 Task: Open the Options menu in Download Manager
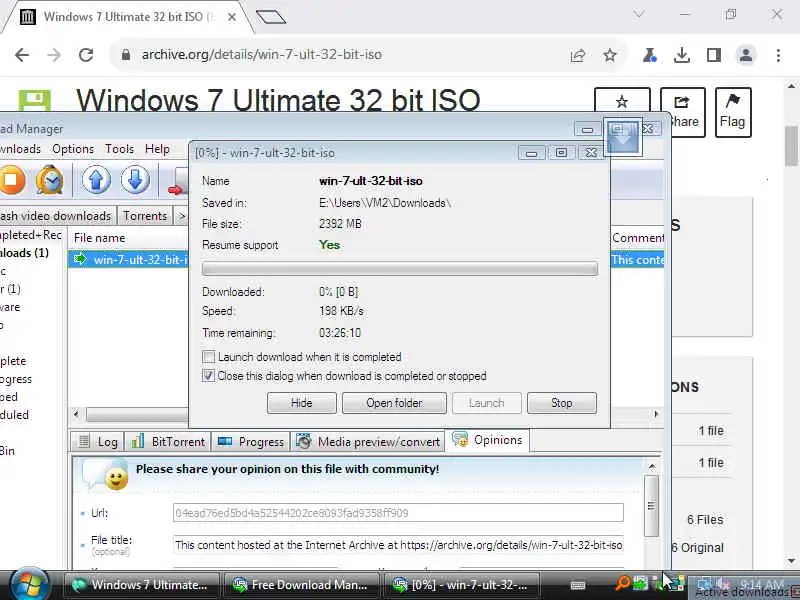(x=73, y=149)
